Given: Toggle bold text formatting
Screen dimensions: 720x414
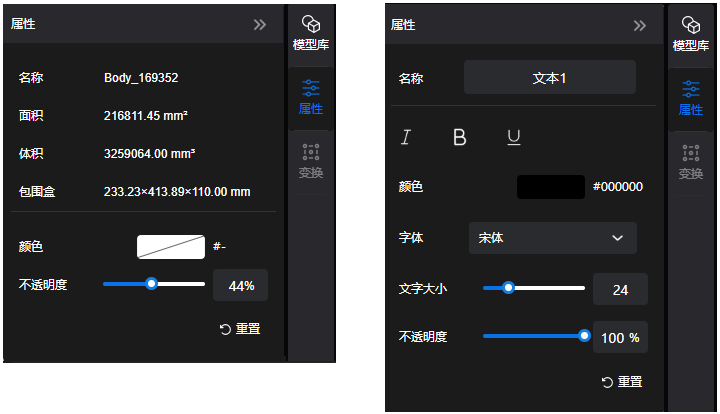Looking at the screenshot, I should pos(460,137).
